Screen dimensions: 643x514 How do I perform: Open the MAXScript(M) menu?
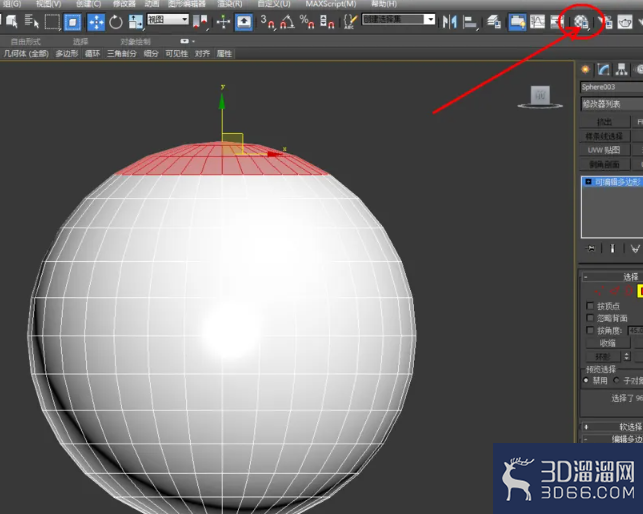[x=331, y=4]
